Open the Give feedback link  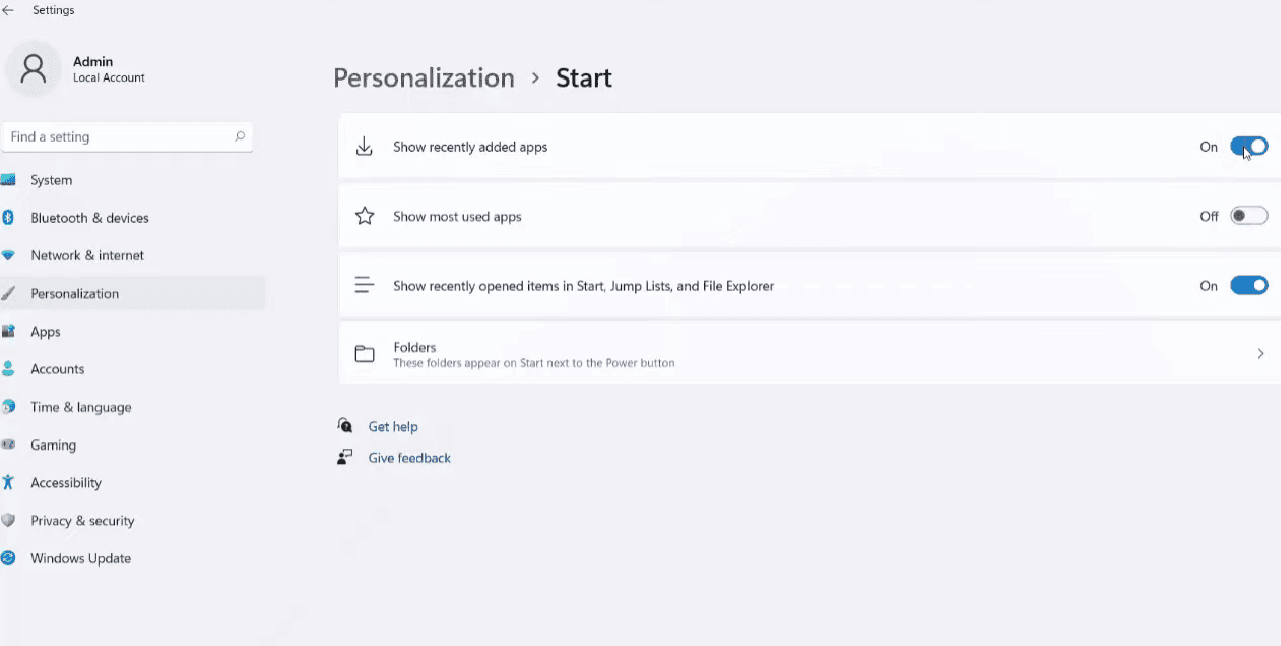410,458
